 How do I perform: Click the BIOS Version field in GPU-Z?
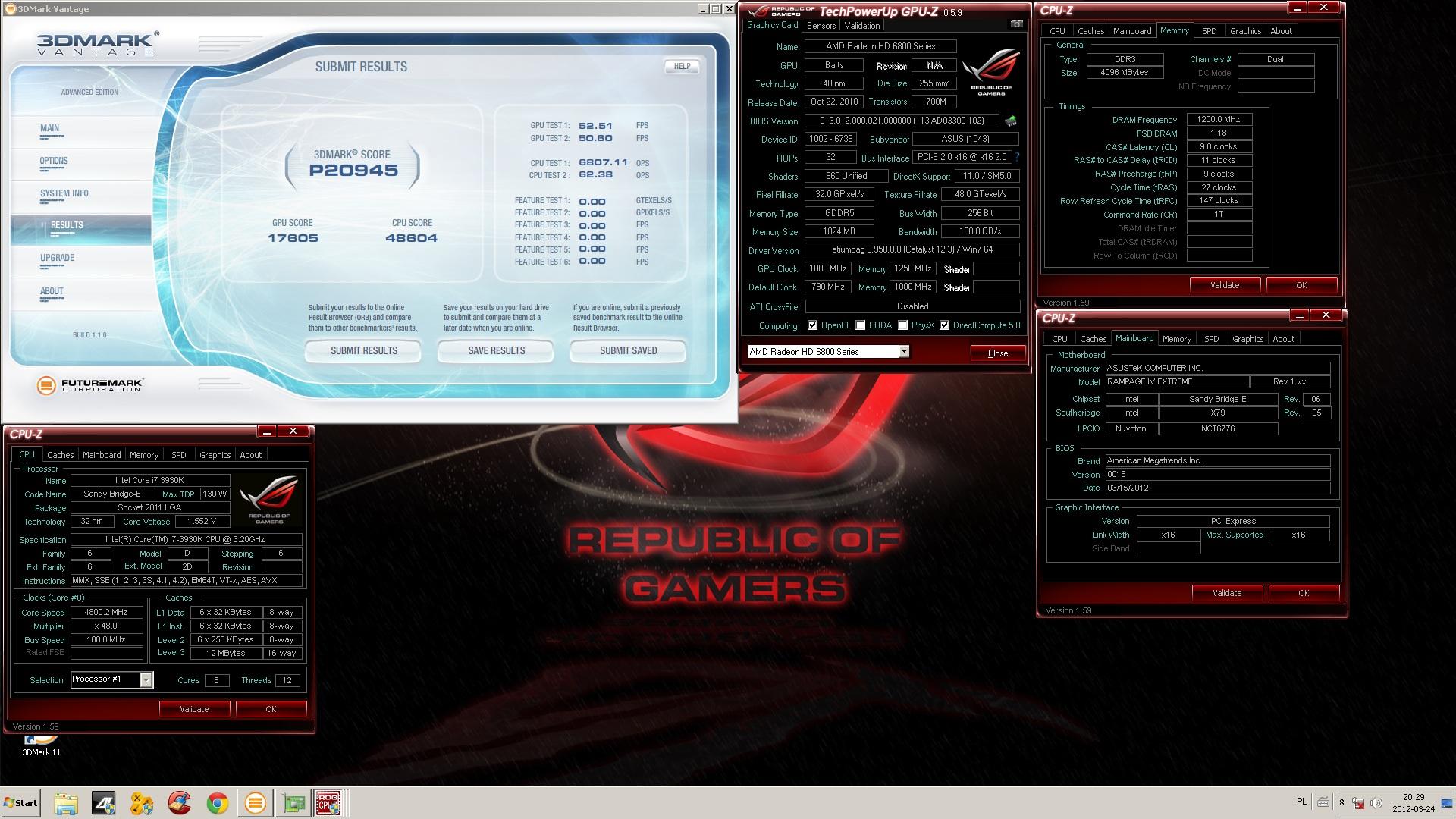902,121
